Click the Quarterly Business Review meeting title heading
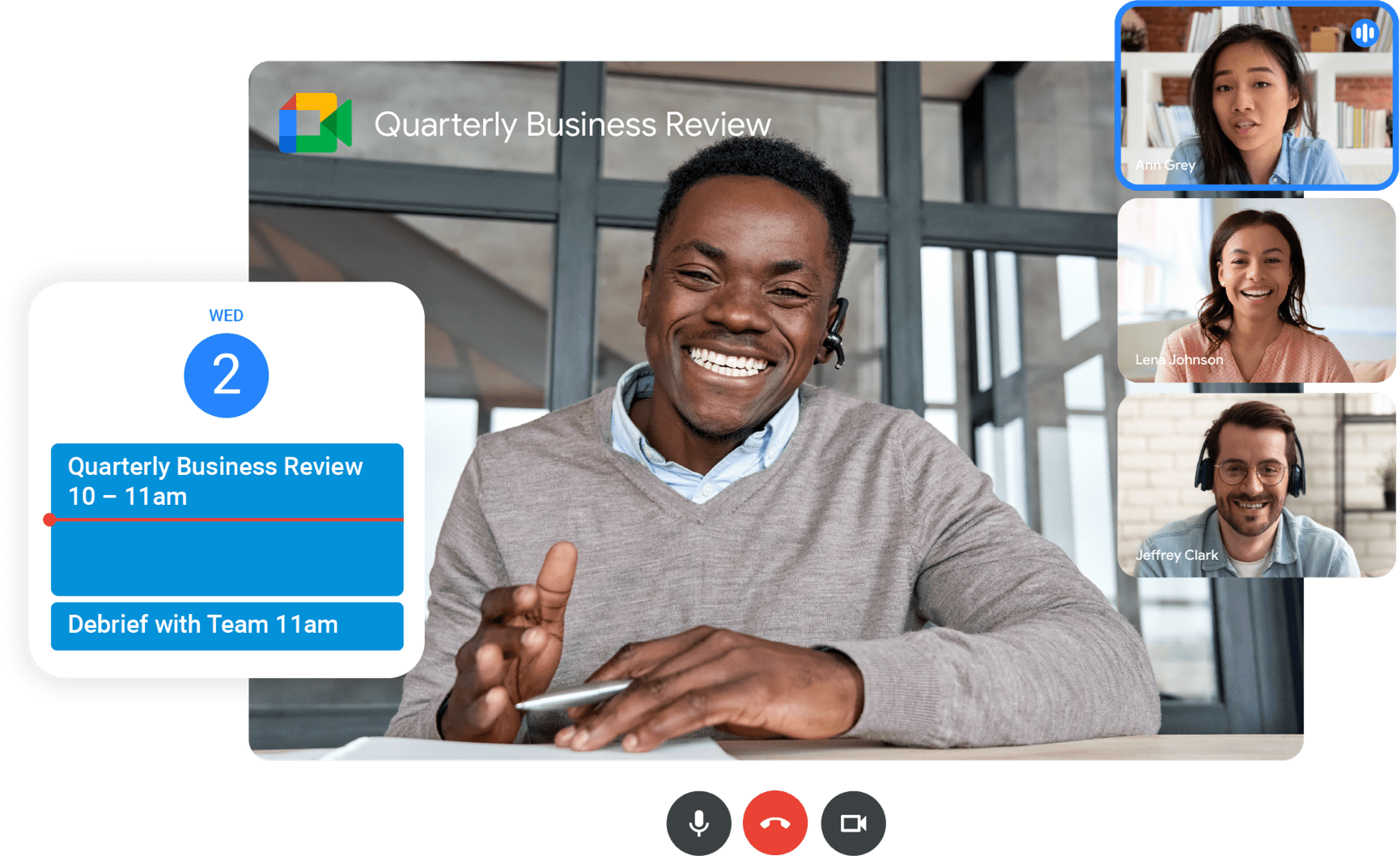The image size is (1400, 856). coord(572,125)
